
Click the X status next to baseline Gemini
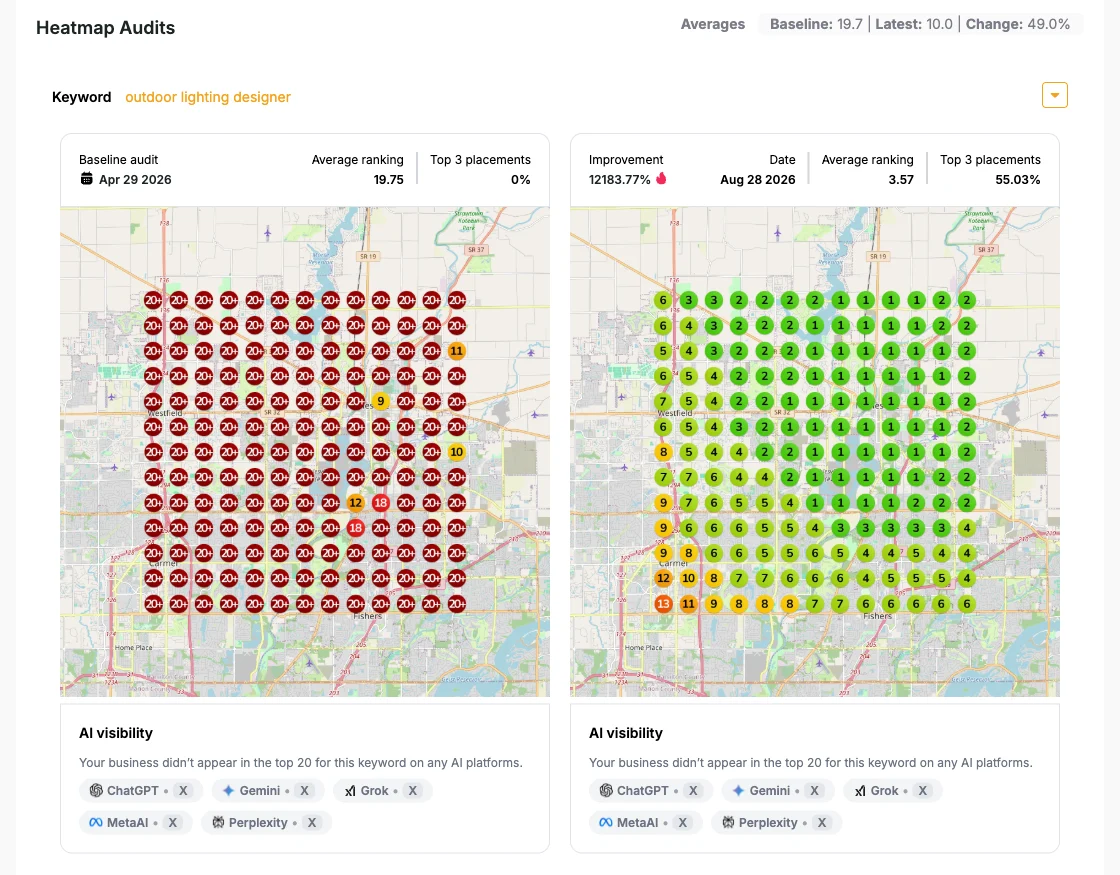point(304,791)
